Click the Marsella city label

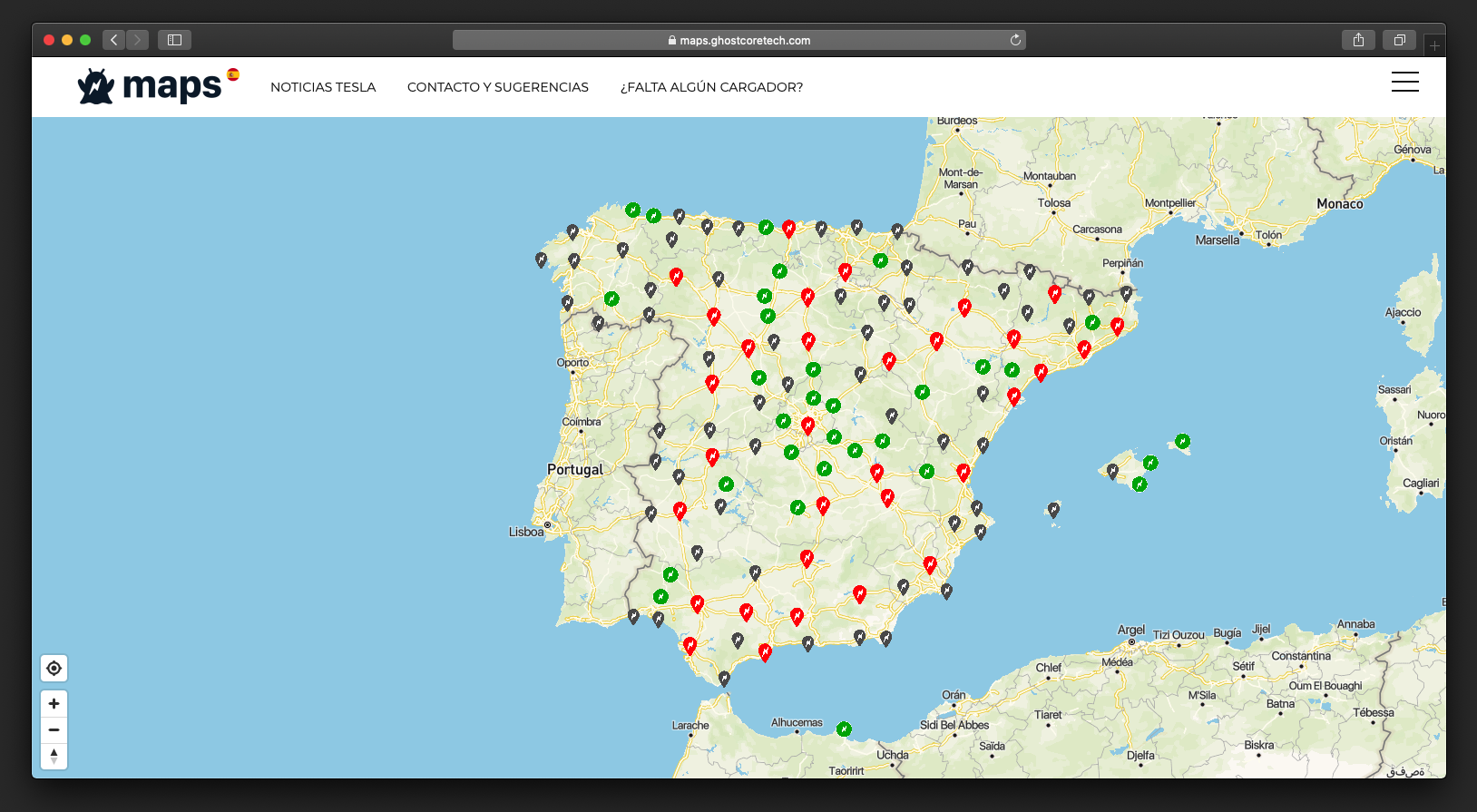pos(1217,240)
